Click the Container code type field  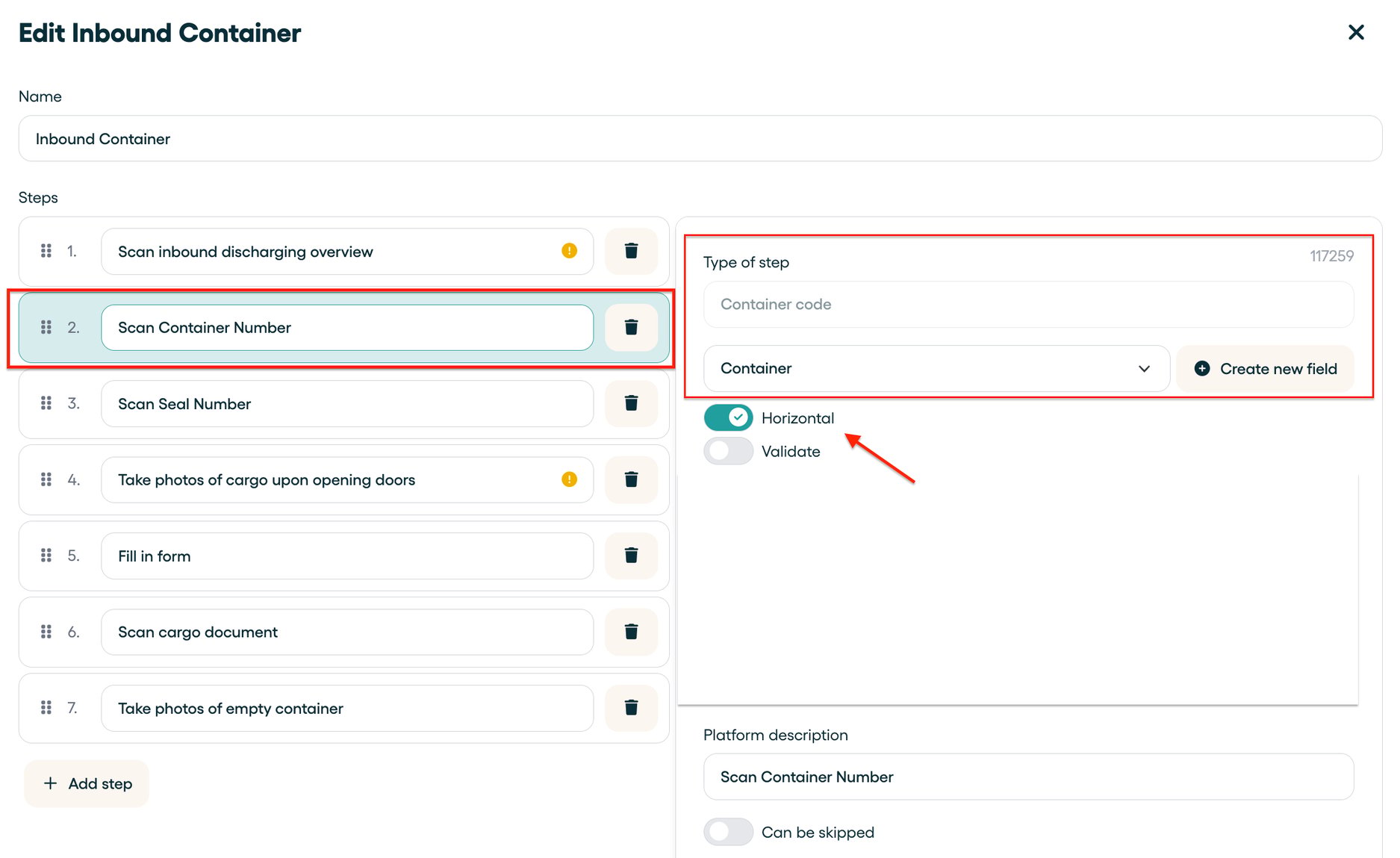coord(1028,304)
